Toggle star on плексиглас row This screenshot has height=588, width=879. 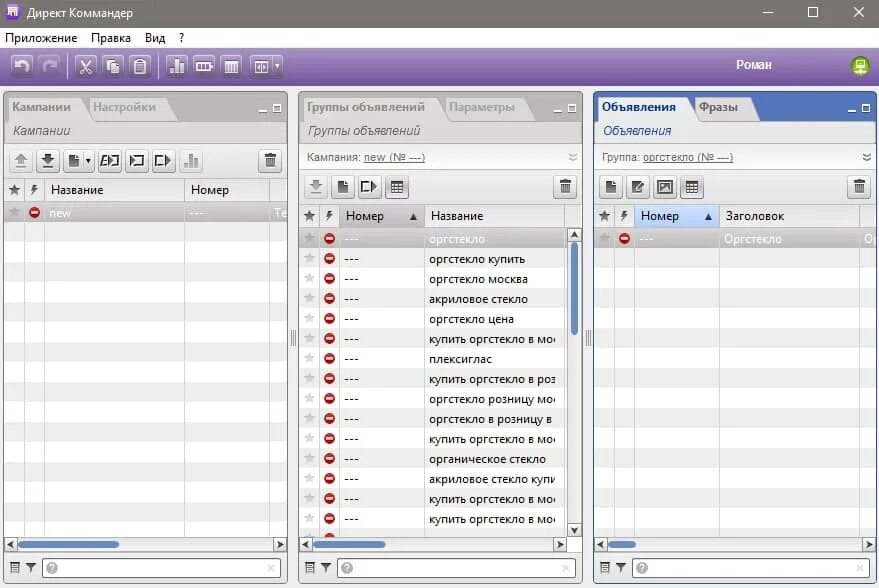(309, 358)
